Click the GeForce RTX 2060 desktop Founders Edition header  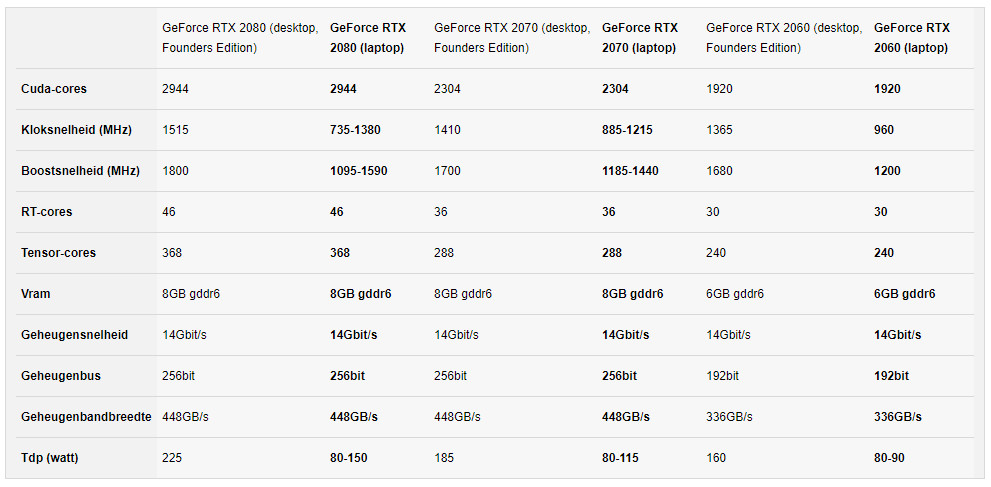click(x=784, y=38)
